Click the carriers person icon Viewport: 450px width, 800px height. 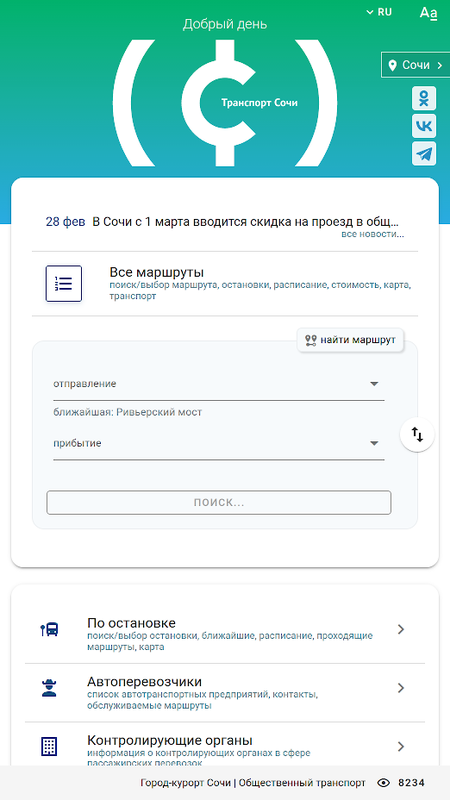coord(49,688)
